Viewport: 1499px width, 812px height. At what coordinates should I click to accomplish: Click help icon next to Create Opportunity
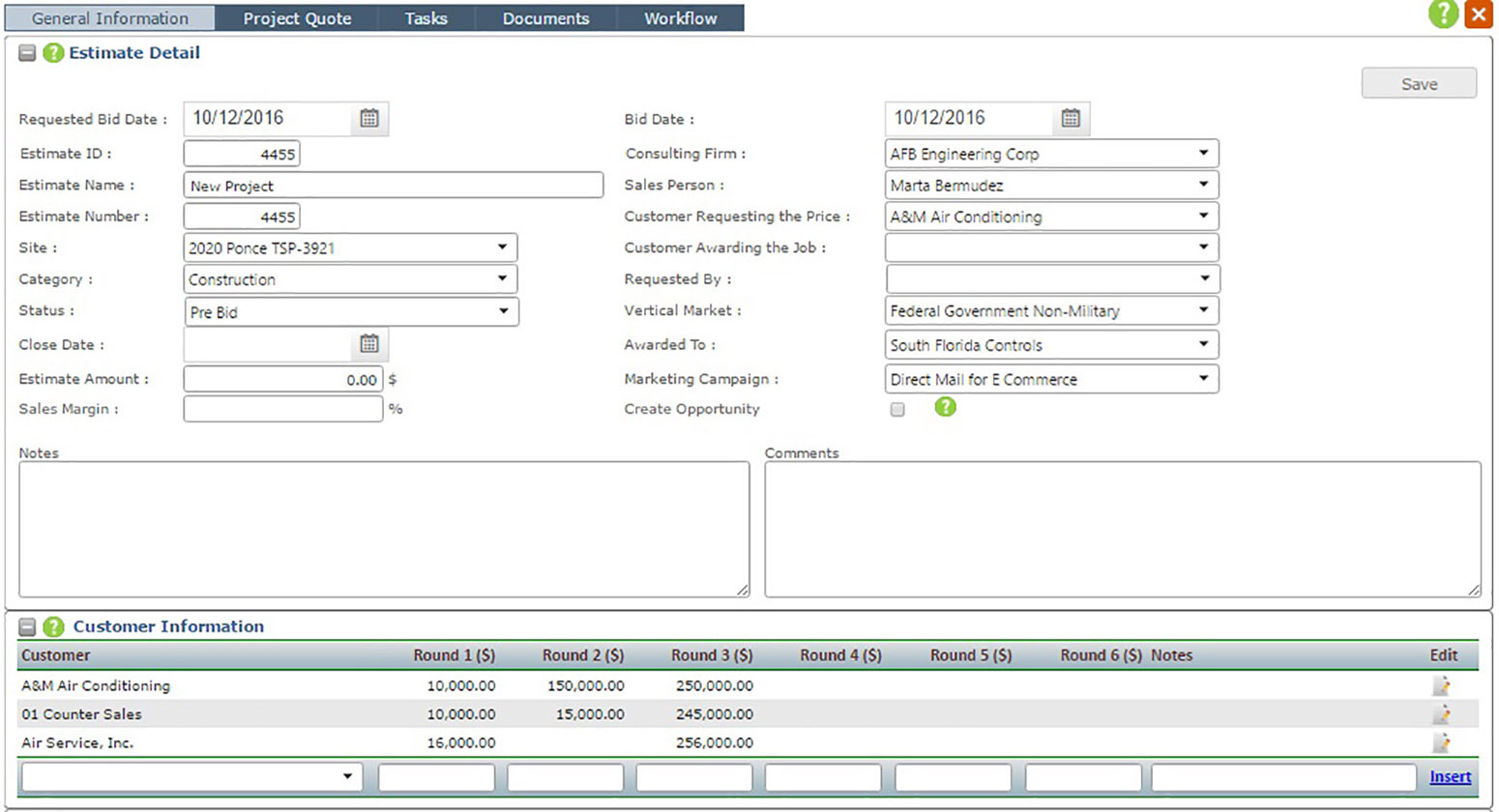coord(945,408)
